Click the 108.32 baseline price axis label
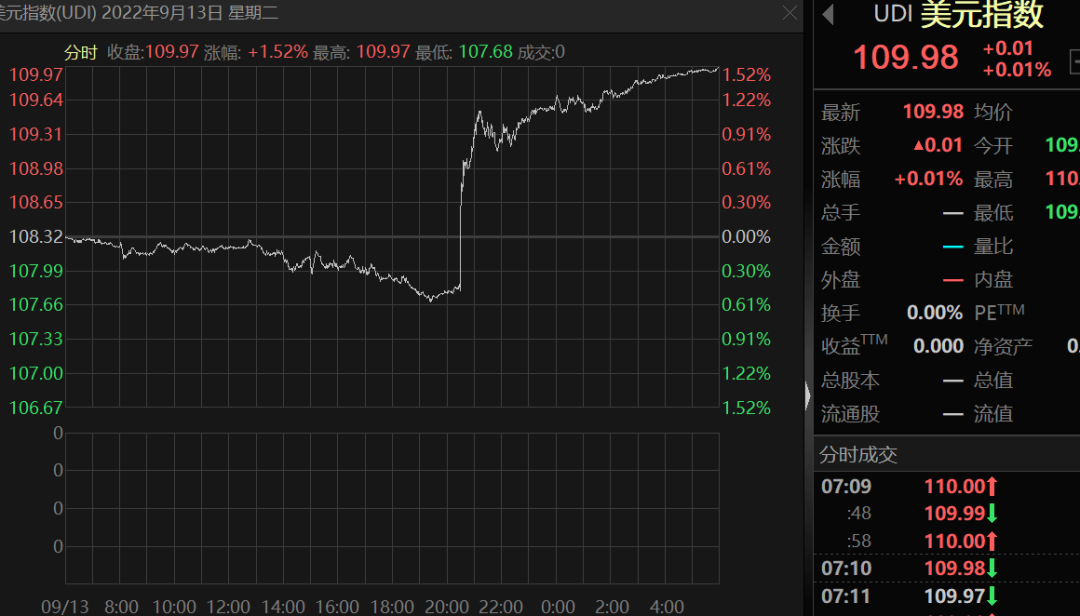This screenshot has width=1080, height=616. (36, 237)
